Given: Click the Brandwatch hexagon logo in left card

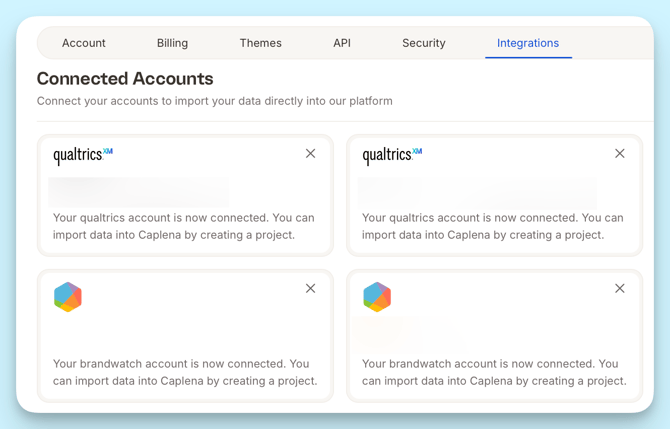Looking at the screenshot, I should [68, 297].
